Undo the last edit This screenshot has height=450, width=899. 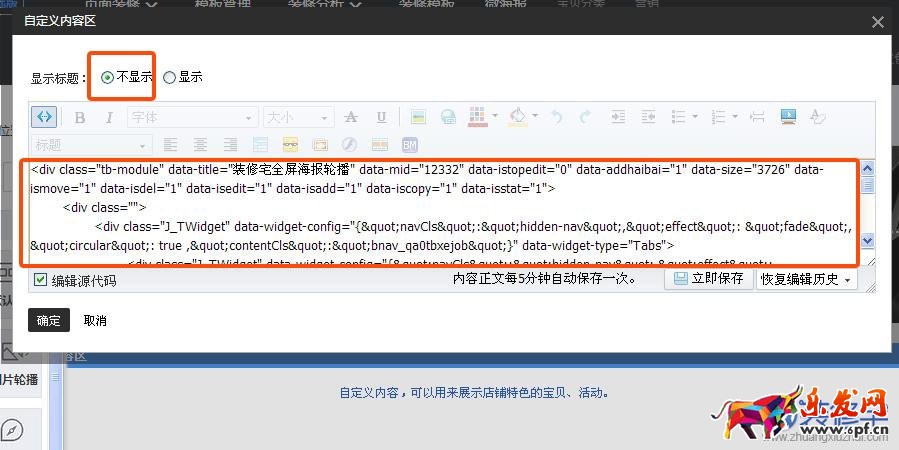(x=556, y=118)
